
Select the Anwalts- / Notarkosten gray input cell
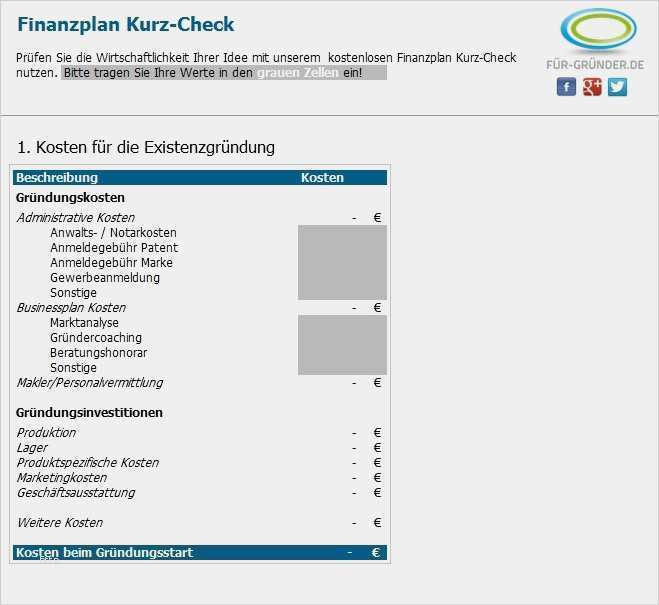(x=342, y=233)
